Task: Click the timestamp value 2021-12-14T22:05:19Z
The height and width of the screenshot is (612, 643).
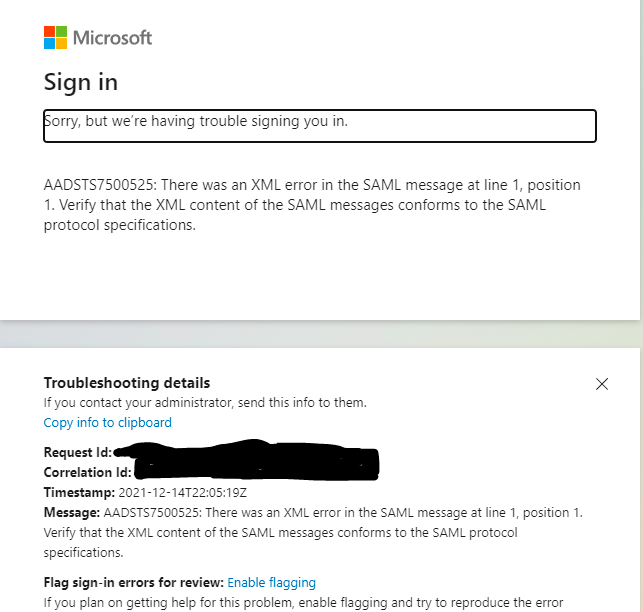Action: point(182,492)
